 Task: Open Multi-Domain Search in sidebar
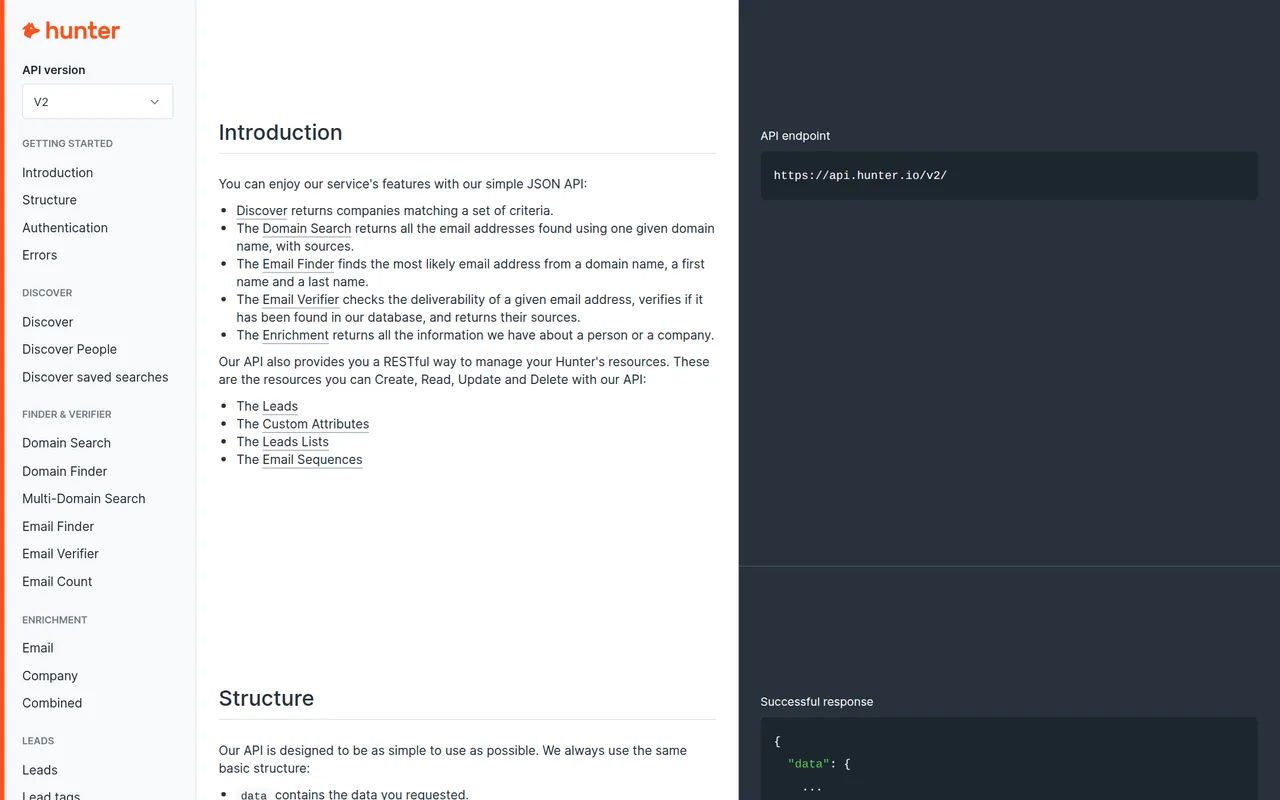click(84, 498)
